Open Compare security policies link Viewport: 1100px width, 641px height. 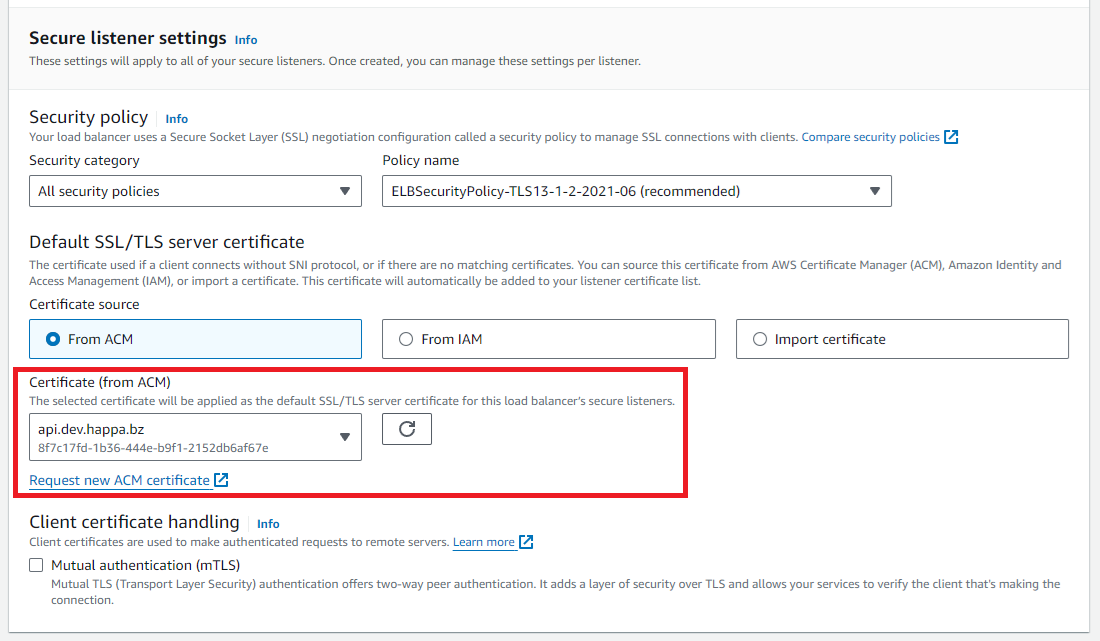tap(871, 137)
